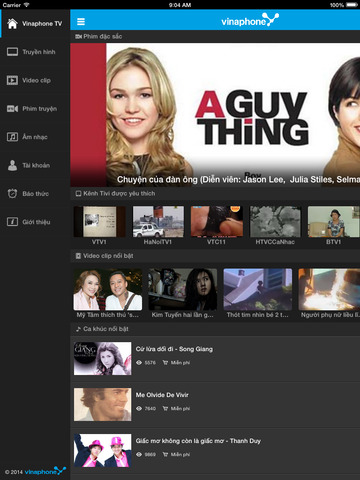The height and width of the screenshot is (480, 360).
Task: Select Vinaphone TV menu label
Action: click(42, 24)
